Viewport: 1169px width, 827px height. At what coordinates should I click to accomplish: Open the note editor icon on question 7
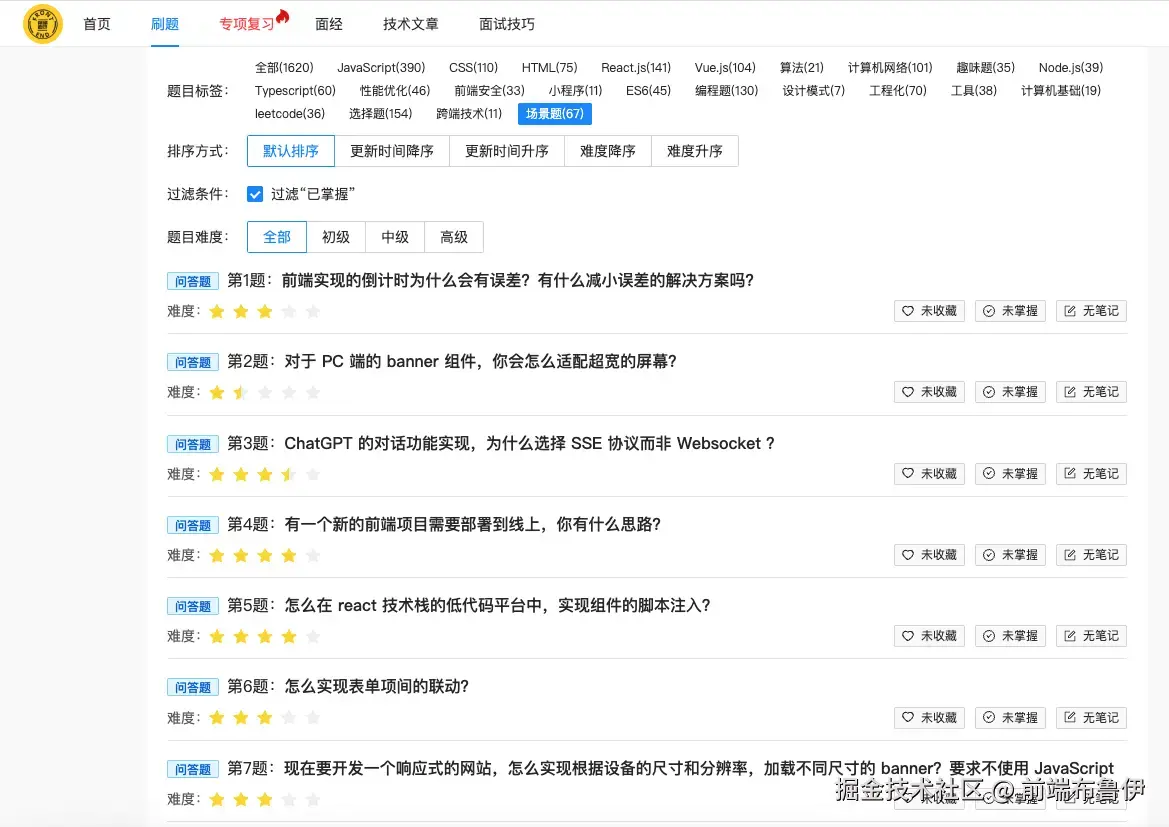(x=1071, y=797)
